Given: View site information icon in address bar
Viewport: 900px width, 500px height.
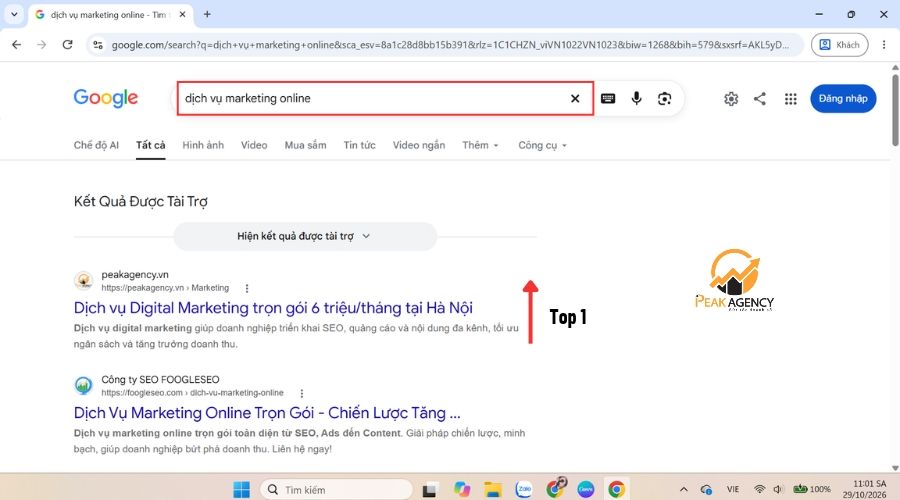Looking at the screenshot, I should 98,45.
